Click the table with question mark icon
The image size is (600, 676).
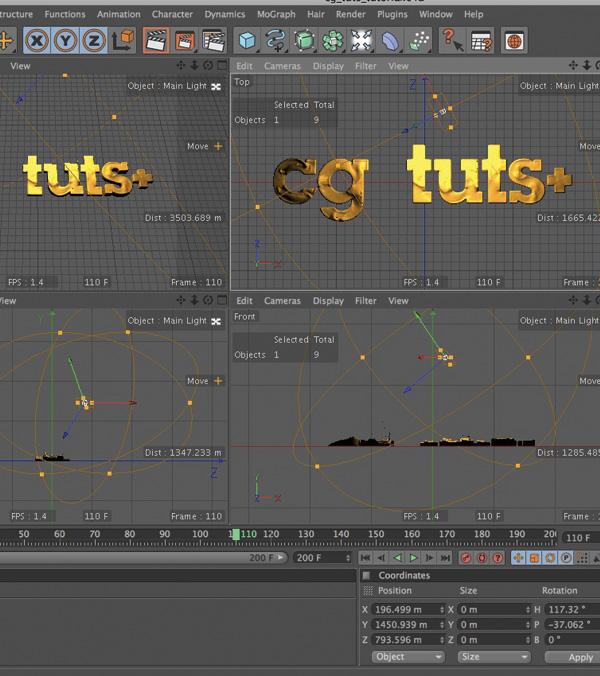(x=481, y=41)
